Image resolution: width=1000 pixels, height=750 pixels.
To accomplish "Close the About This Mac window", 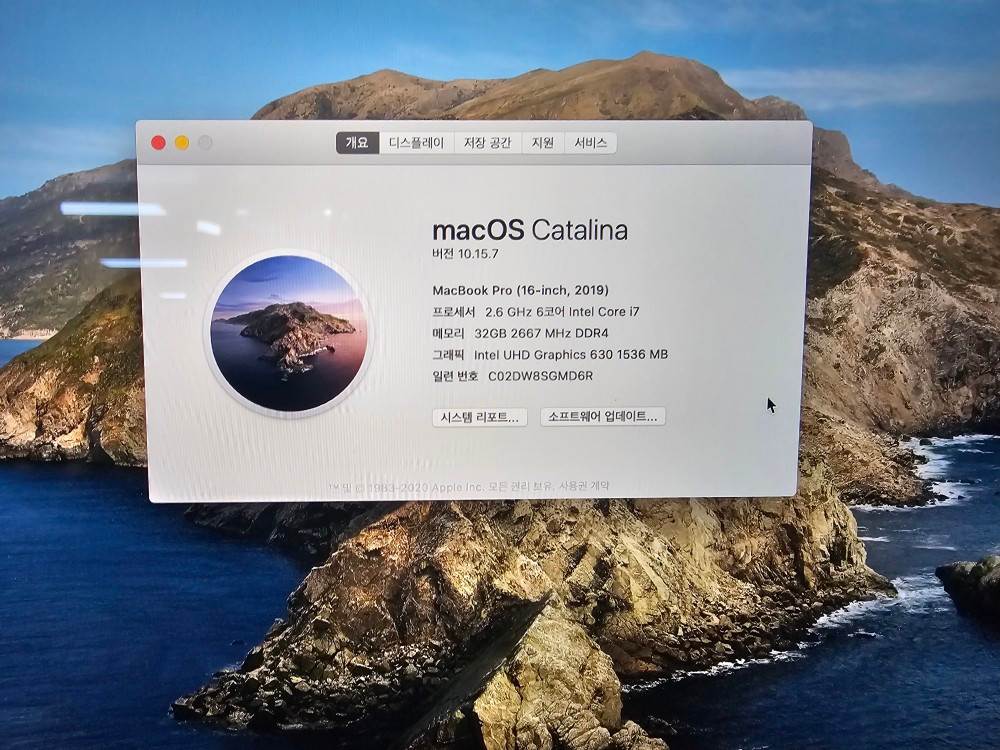I will click(158, 143).
